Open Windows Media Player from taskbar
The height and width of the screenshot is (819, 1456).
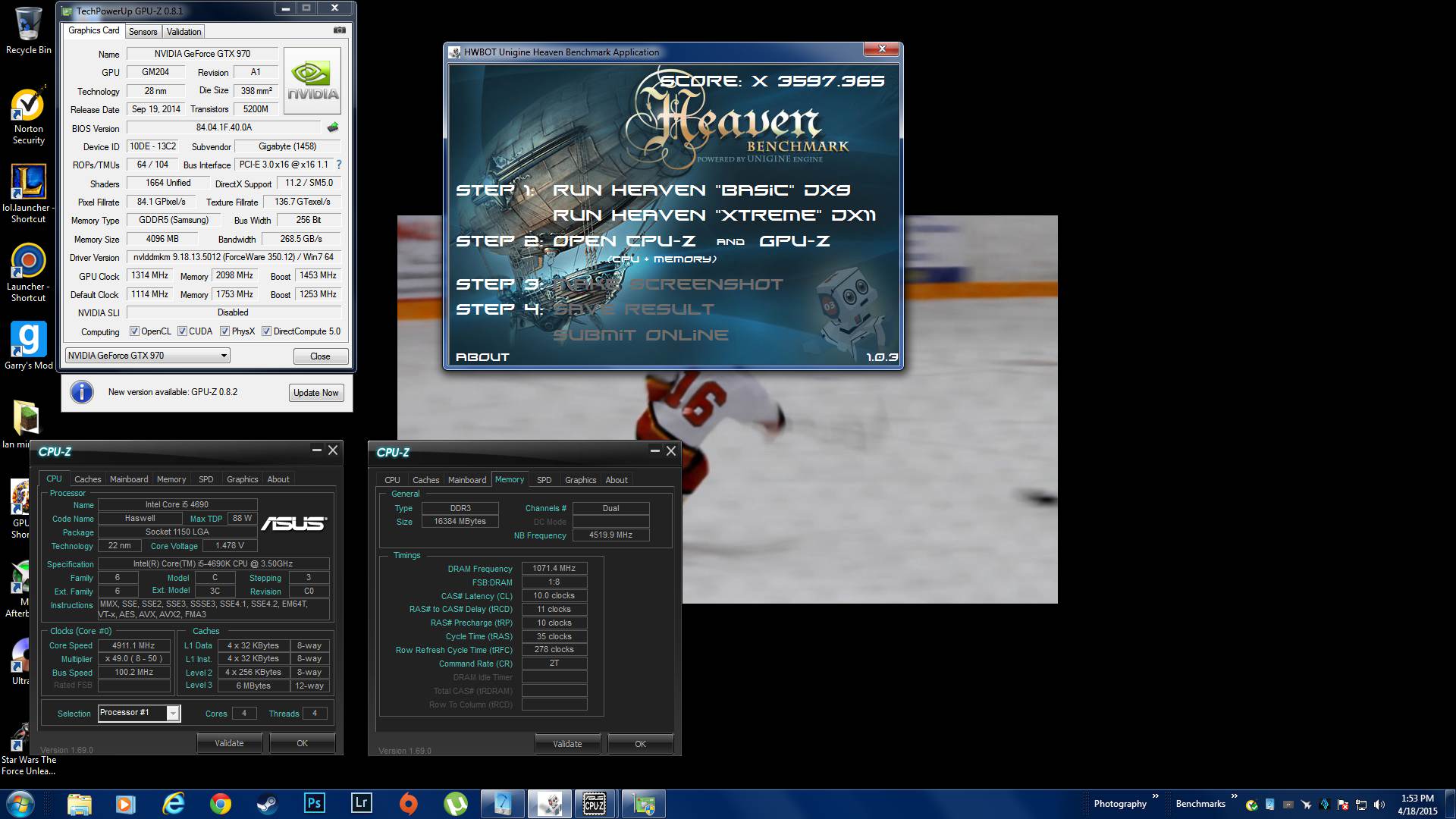coord(126,804)
